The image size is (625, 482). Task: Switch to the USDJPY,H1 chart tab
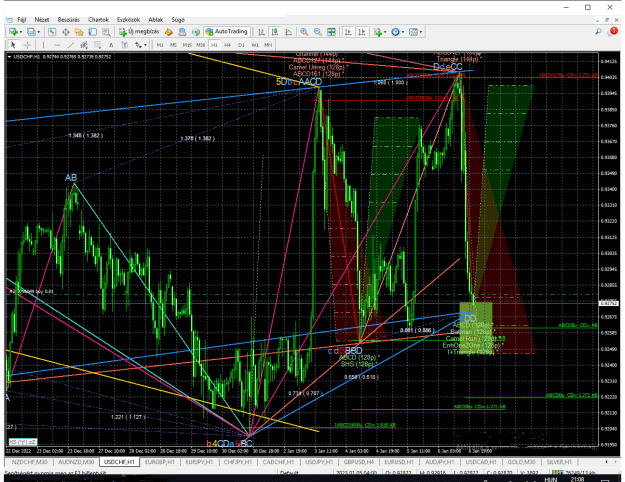coord(319,462)
